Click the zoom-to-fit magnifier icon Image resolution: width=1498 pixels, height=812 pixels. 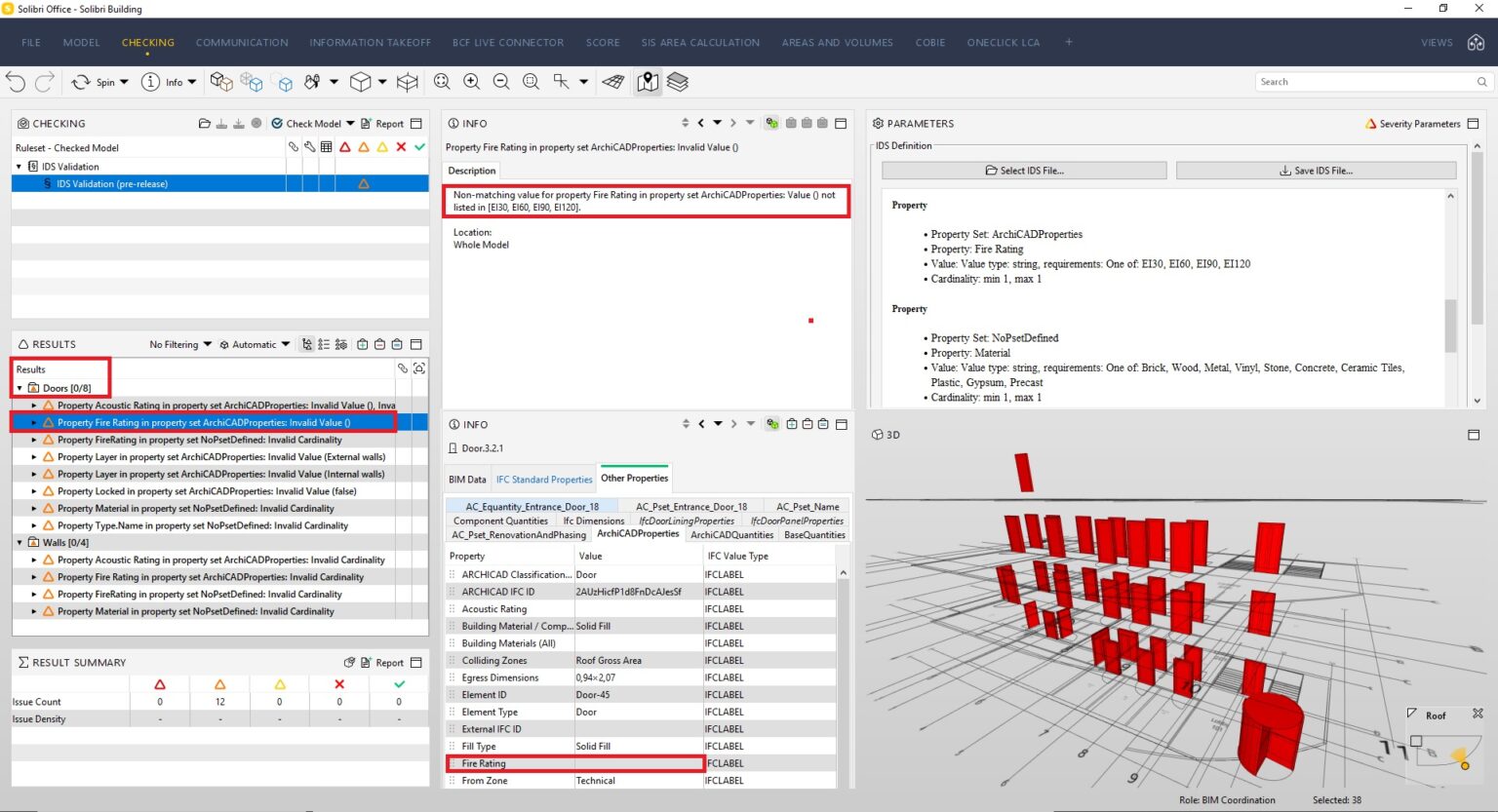pyautogui.click(x=442, y=82)
